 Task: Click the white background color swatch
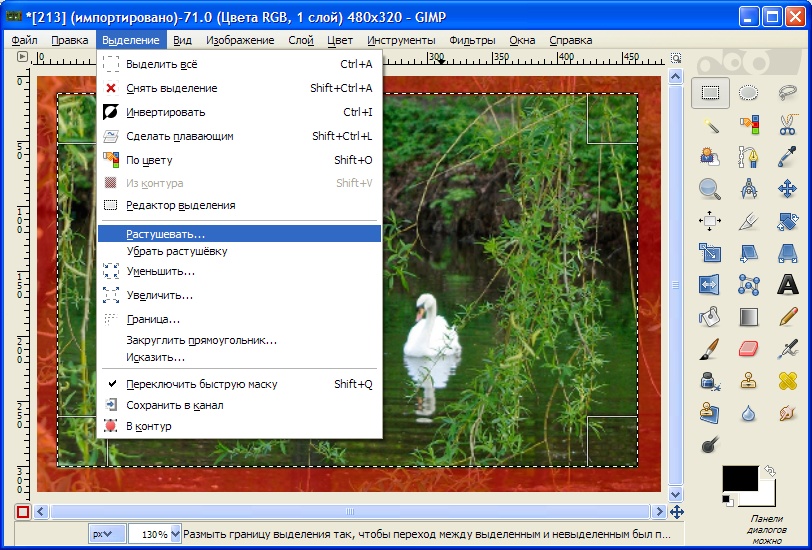[x=767, y=497]
